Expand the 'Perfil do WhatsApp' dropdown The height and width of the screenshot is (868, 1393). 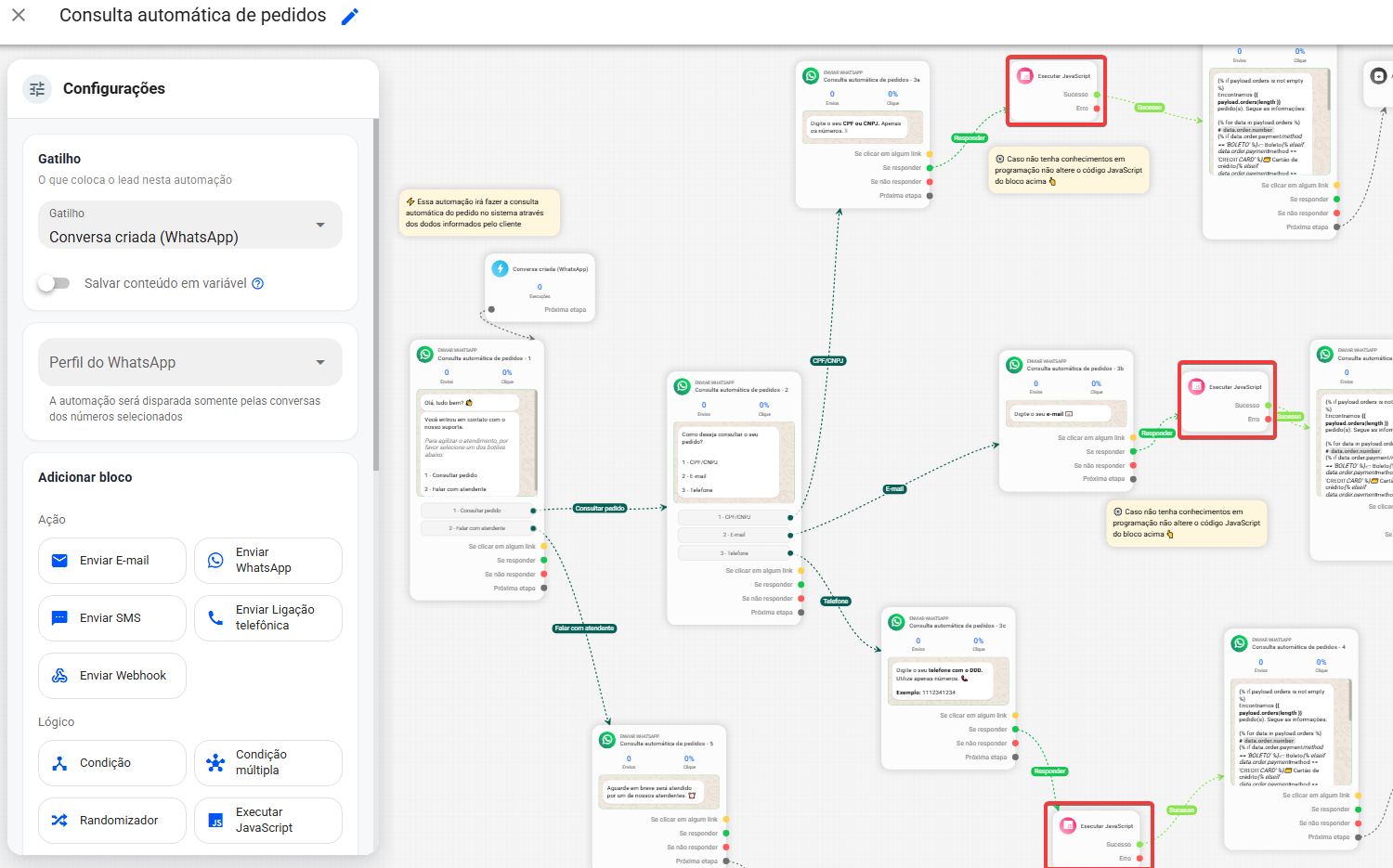[190, 362]
